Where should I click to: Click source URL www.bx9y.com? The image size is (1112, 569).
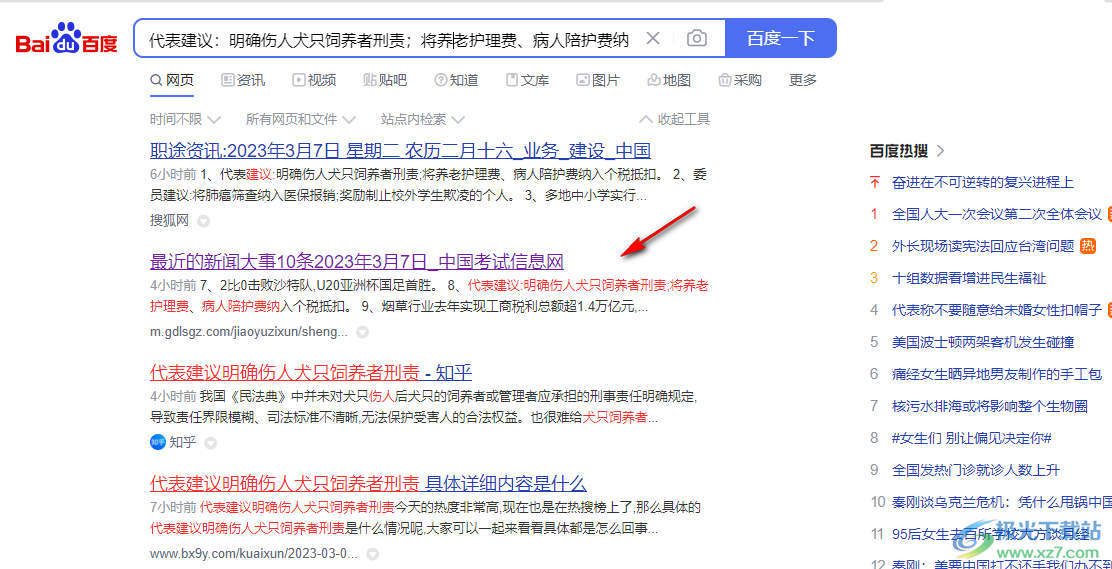click(x=254, y=553)
